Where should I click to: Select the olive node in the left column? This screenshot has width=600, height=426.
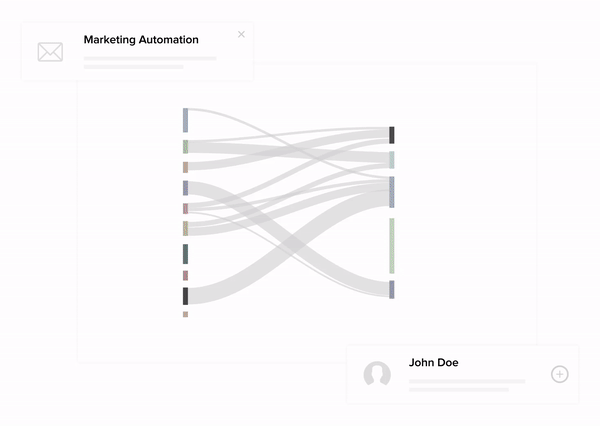[x=185, y=229]
